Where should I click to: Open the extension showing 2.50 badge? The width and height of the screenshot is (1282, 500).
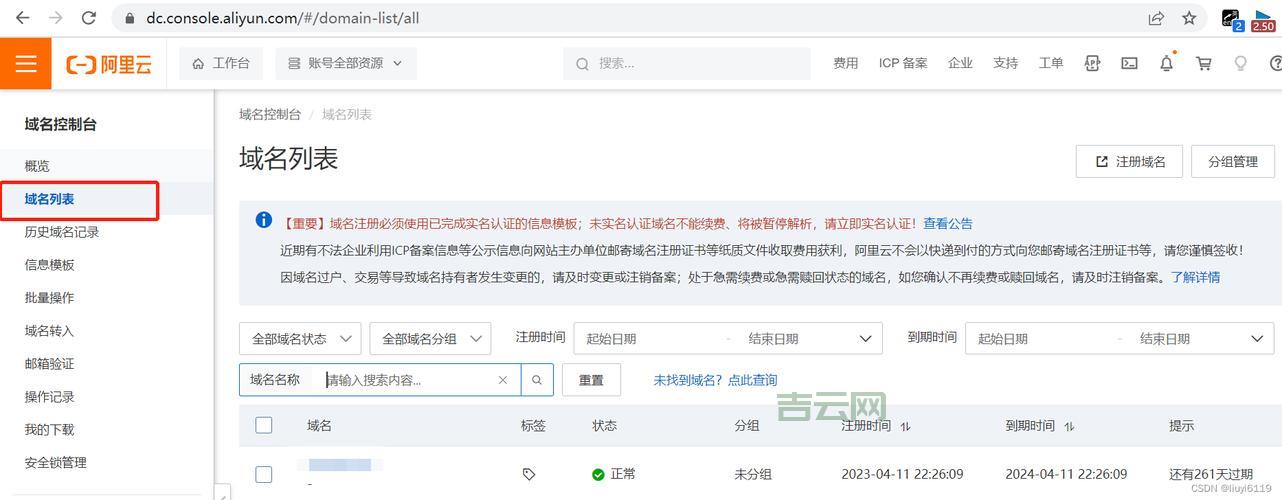point(1263,19)
